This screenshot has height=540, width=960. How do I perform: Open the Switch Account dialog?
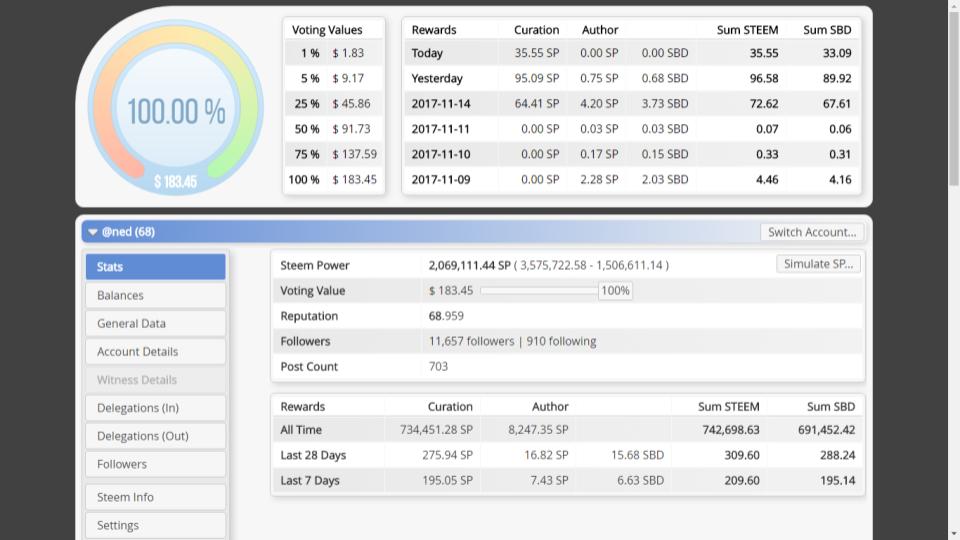coord(812,232)
